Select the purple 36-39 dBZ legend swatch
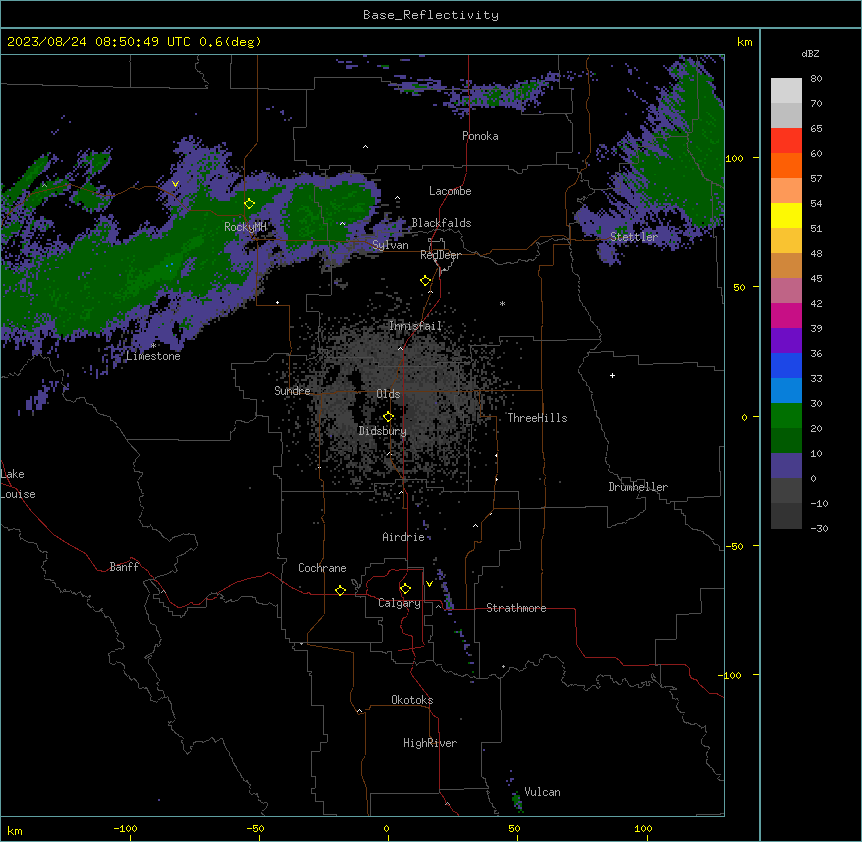The width and height of the screenshot is (862, 842). 786,341
